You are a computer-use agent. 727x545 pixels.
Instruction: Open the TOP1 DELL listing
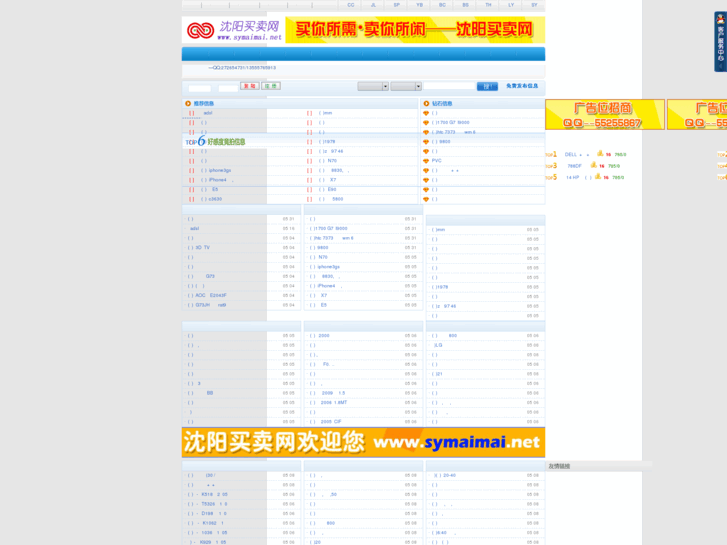tap(577, 154)
